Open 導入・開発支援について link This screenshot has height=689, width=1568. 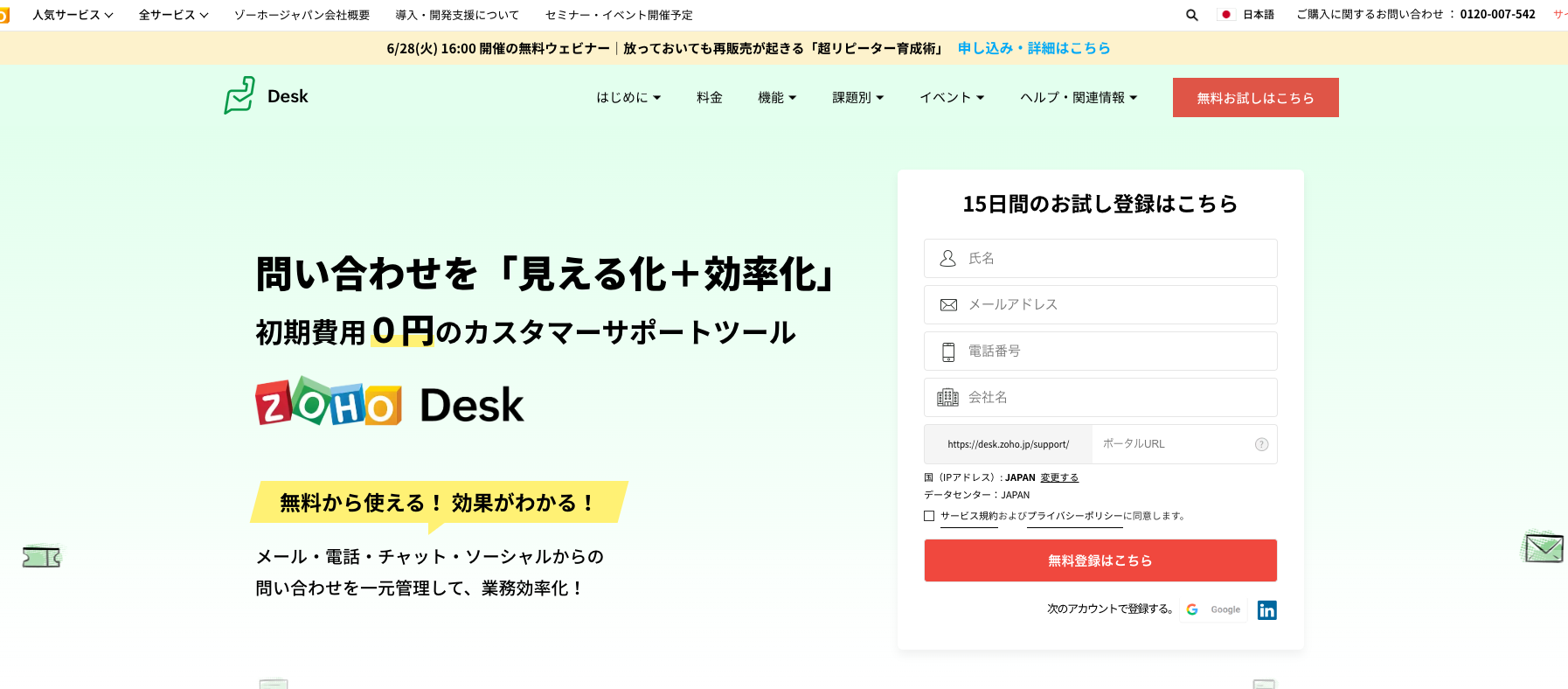[457, 15]
